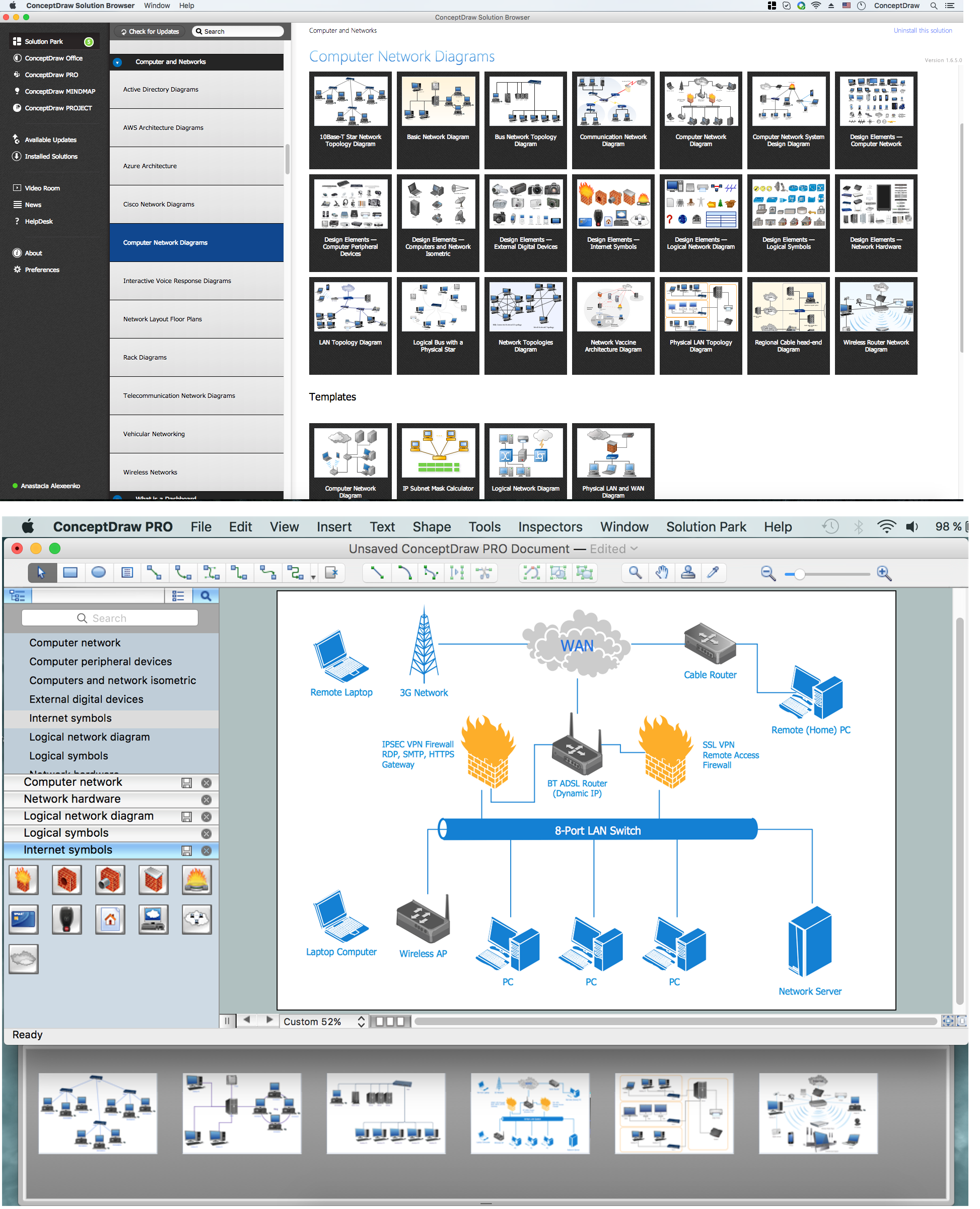Click the Solution Browser Search field
The width and height of the screenshot is (980, 1209).
coord(238,32)
